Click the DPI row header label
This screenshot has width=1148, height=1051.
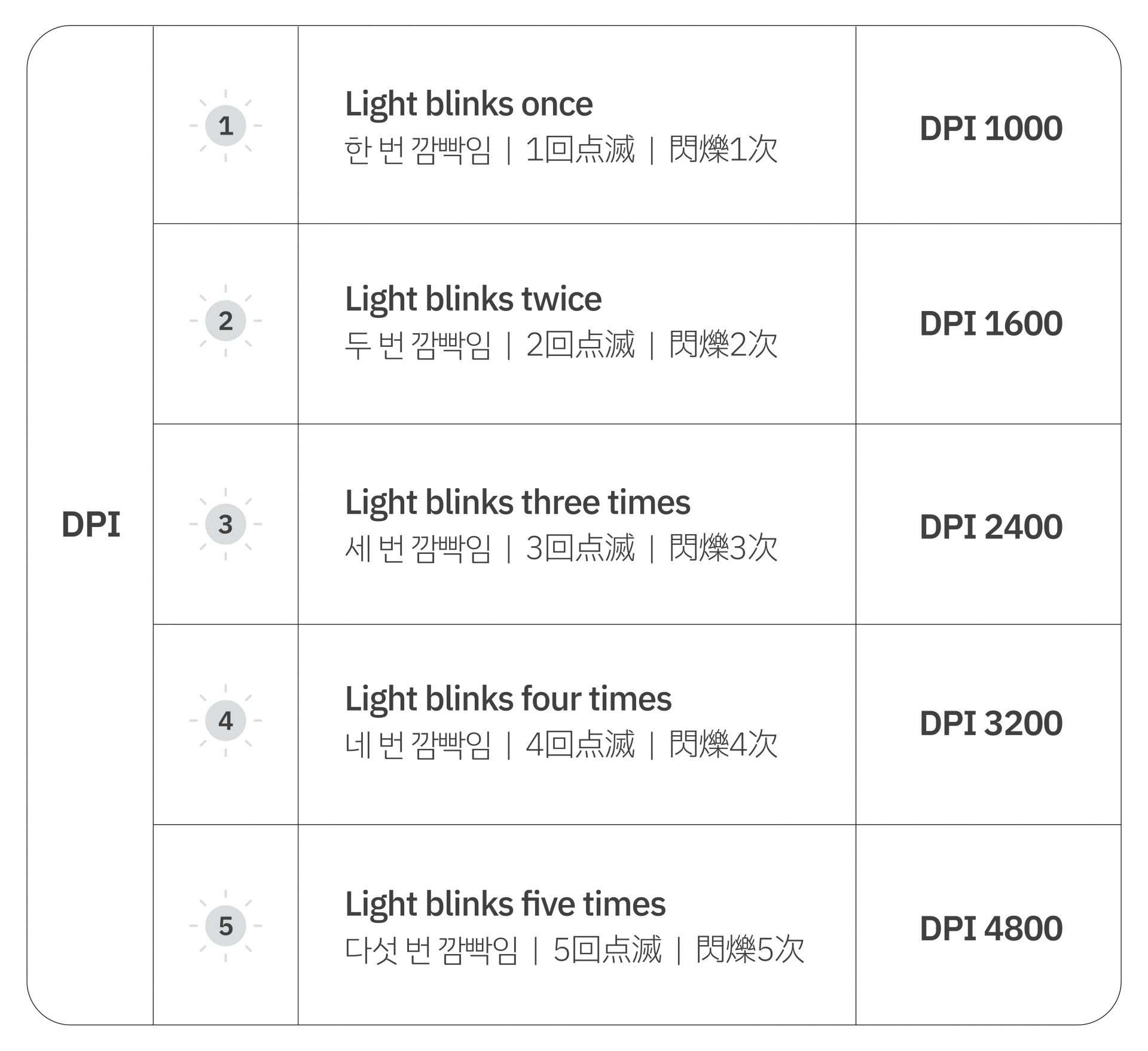tap(91, 525)
